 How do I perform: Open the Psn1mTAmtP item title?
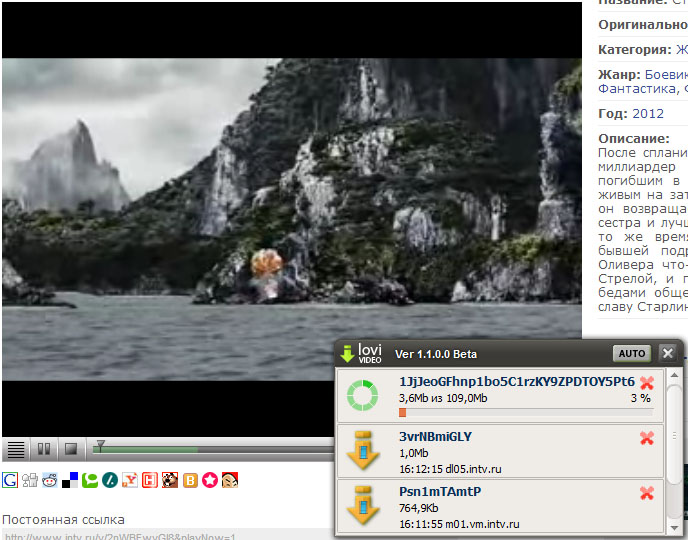[440, 492]
